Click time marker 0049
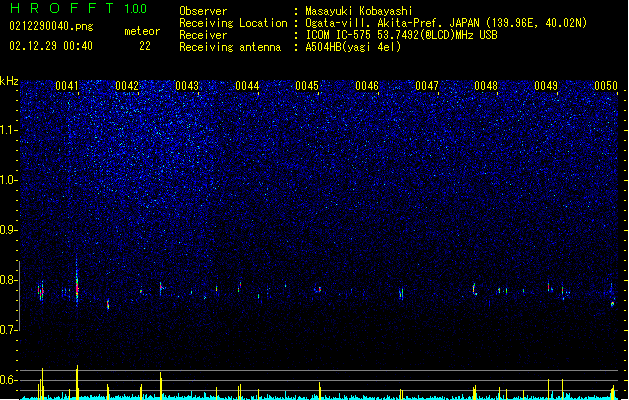The image size is (629, 400). 546,86
